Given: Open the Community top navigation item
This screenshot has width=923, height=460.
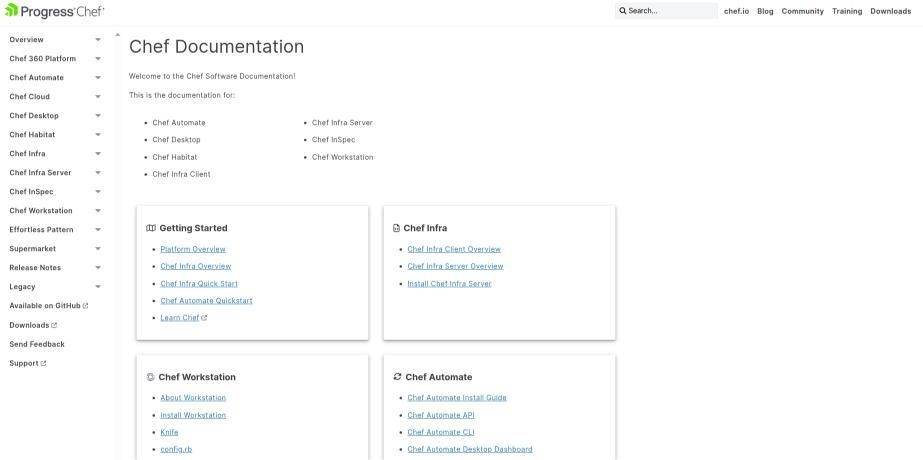Looking at the screenshot, I should pos(802,11).
